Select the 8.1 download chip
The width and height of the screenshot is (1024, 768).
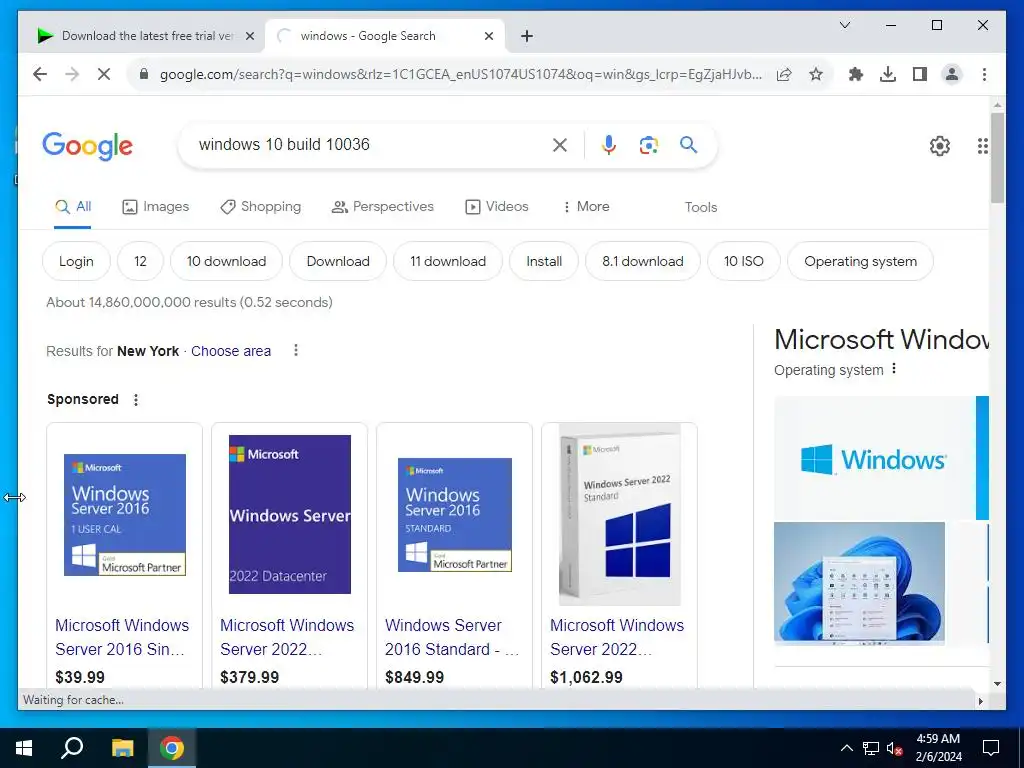pos(643,261)
